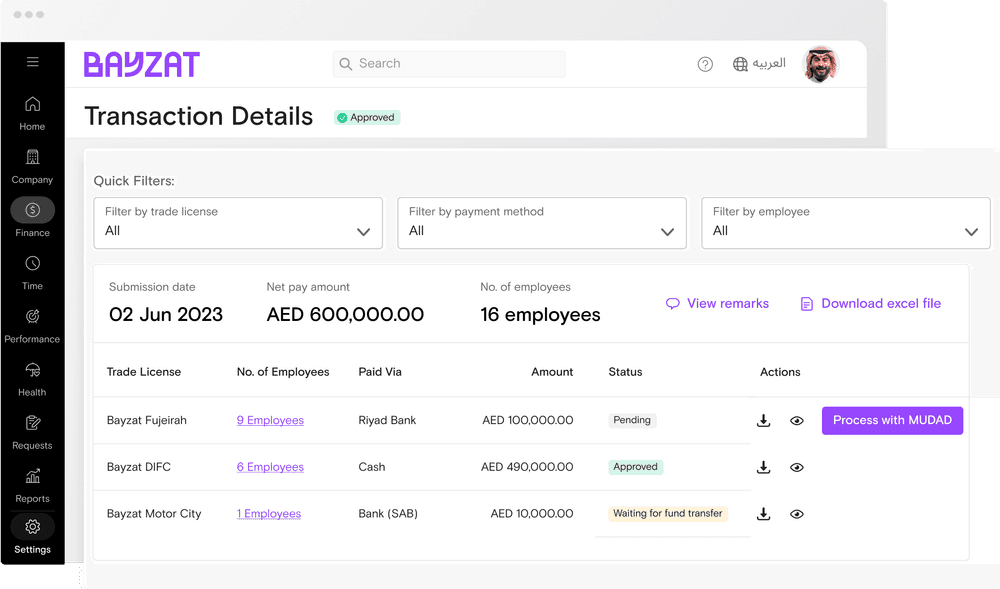
Task: Click the Transaction Details heading
Action: pos(198,117)
